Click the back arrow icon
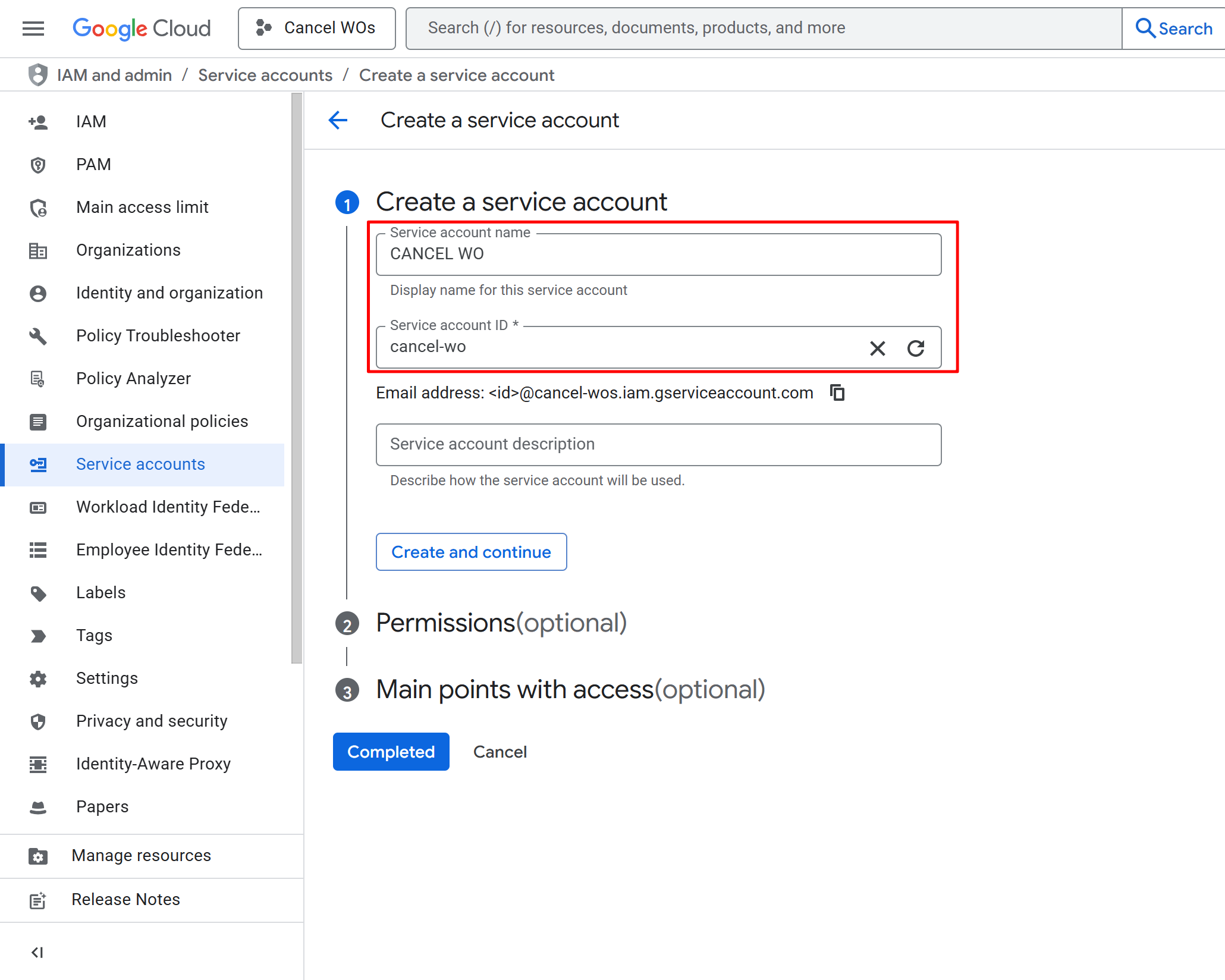The height and width of the screenshot is (980, 1225). [338, 120]
